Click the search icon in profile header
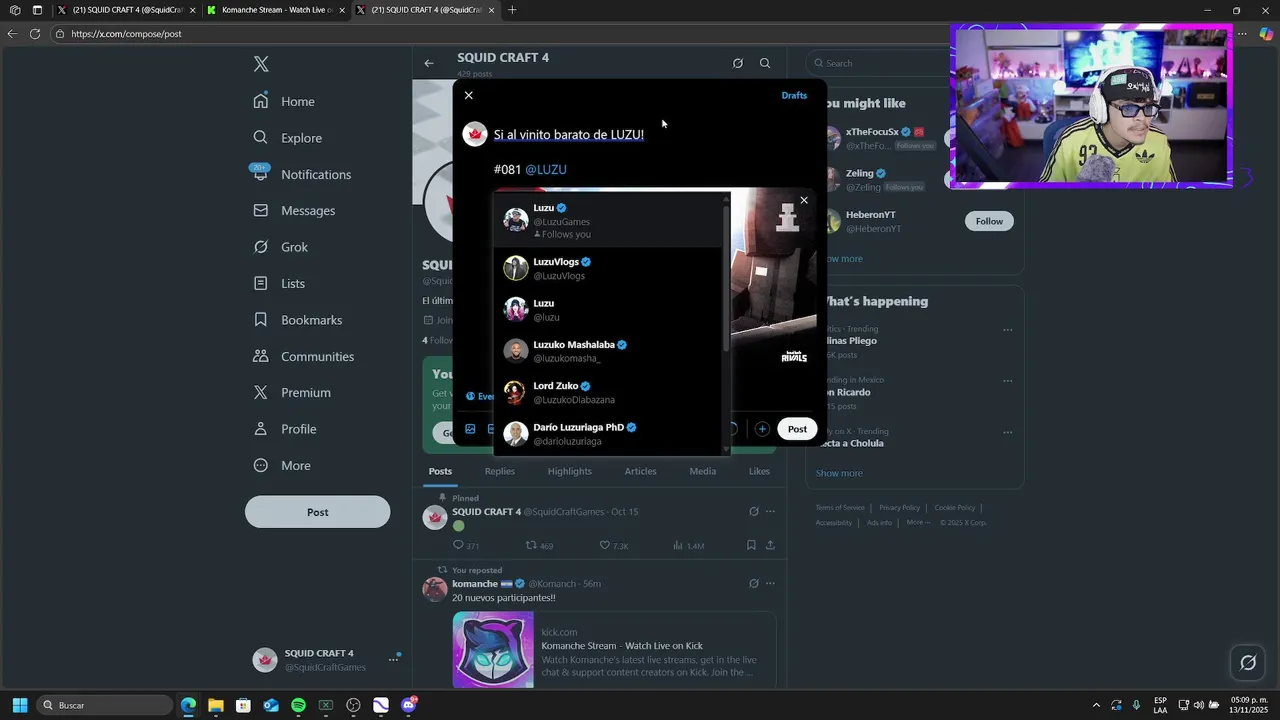Viewport: 1280px width, 720px height. pos(765,63)
